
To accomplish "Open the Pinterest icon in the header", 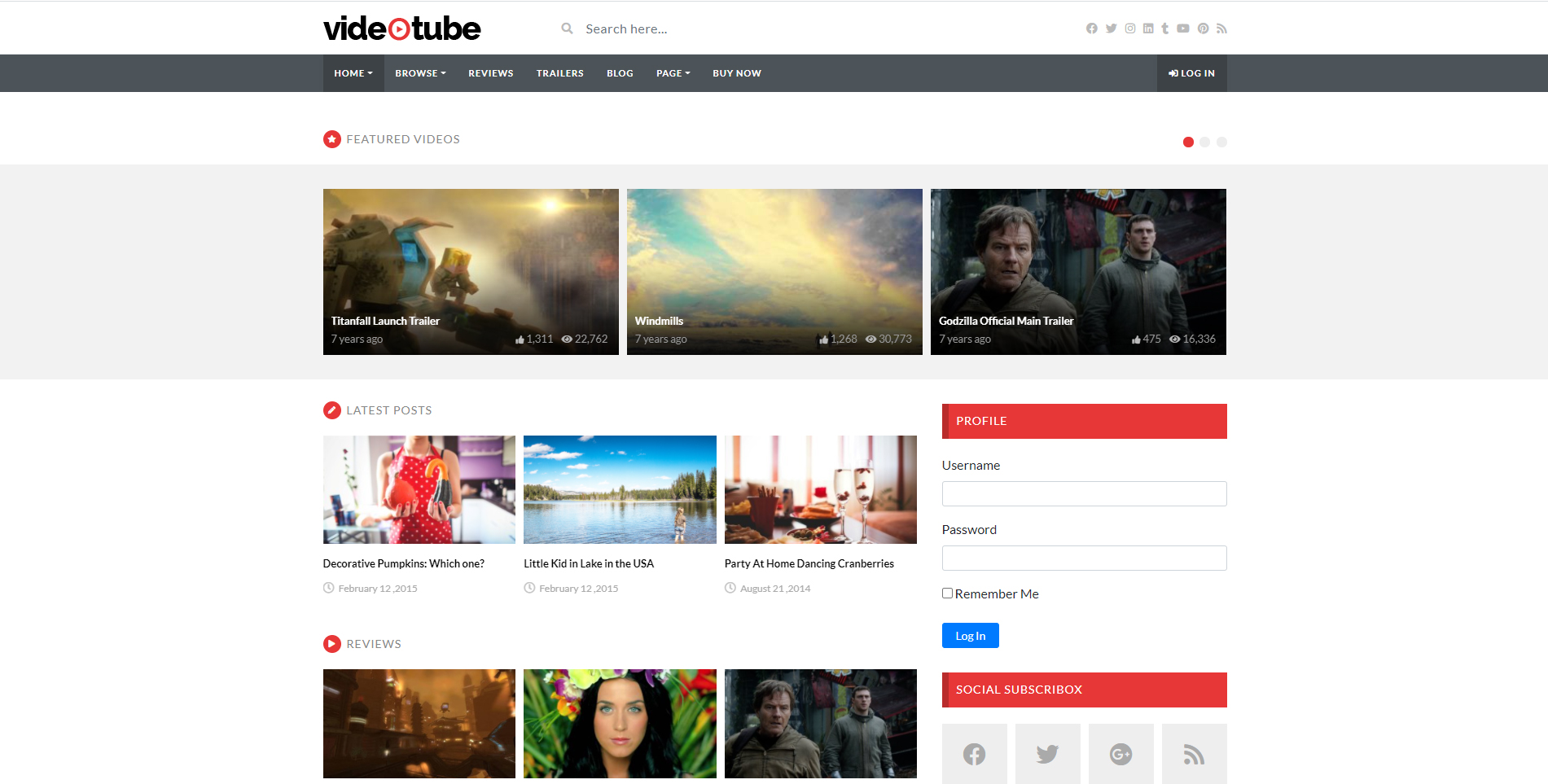I will pos(1203,28).
